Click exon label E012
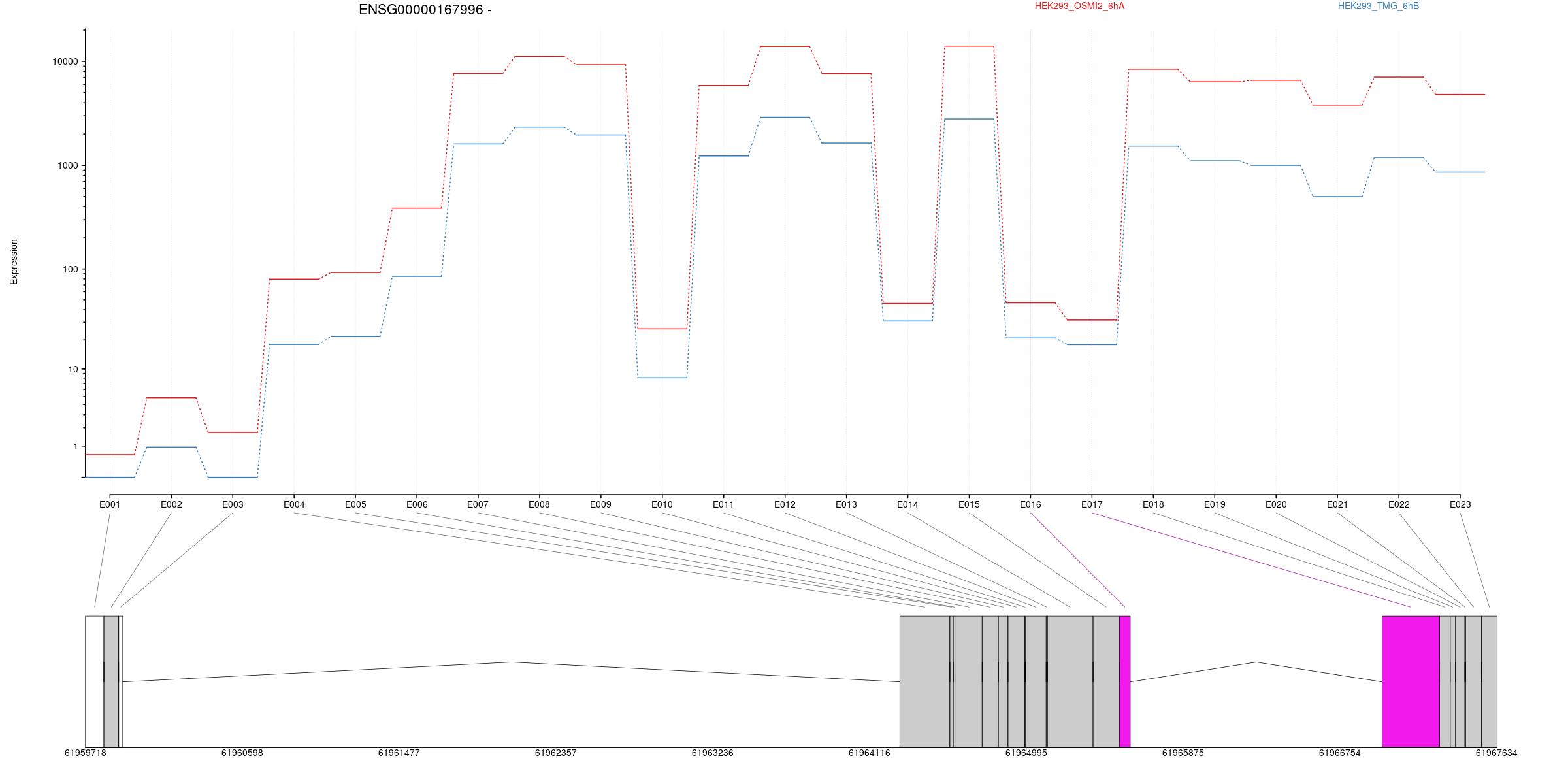 pos(785,504)
